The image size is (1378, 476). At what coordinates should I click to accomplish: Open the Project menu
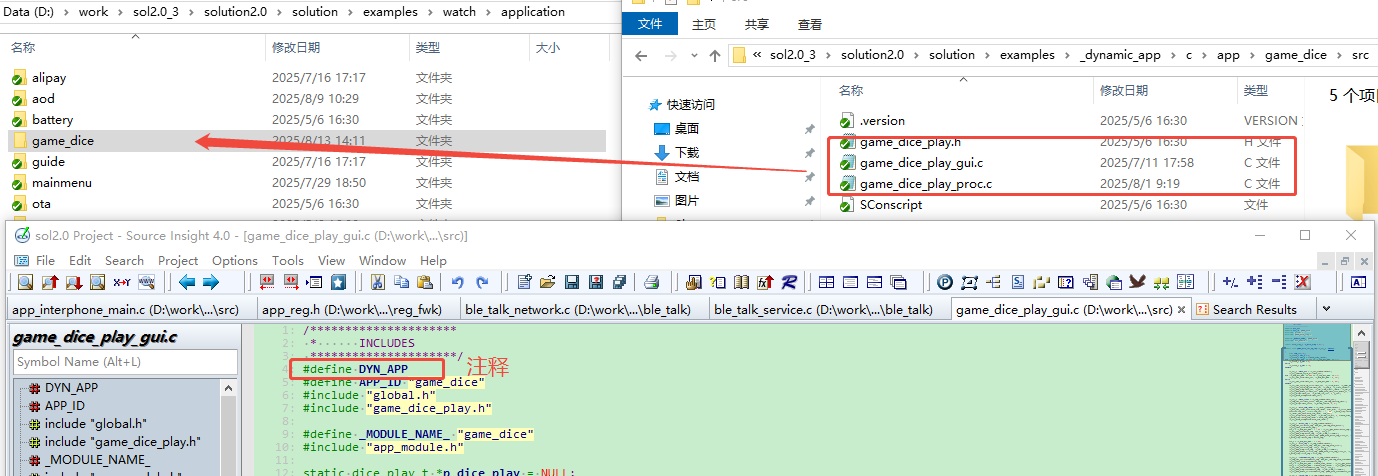178,260
